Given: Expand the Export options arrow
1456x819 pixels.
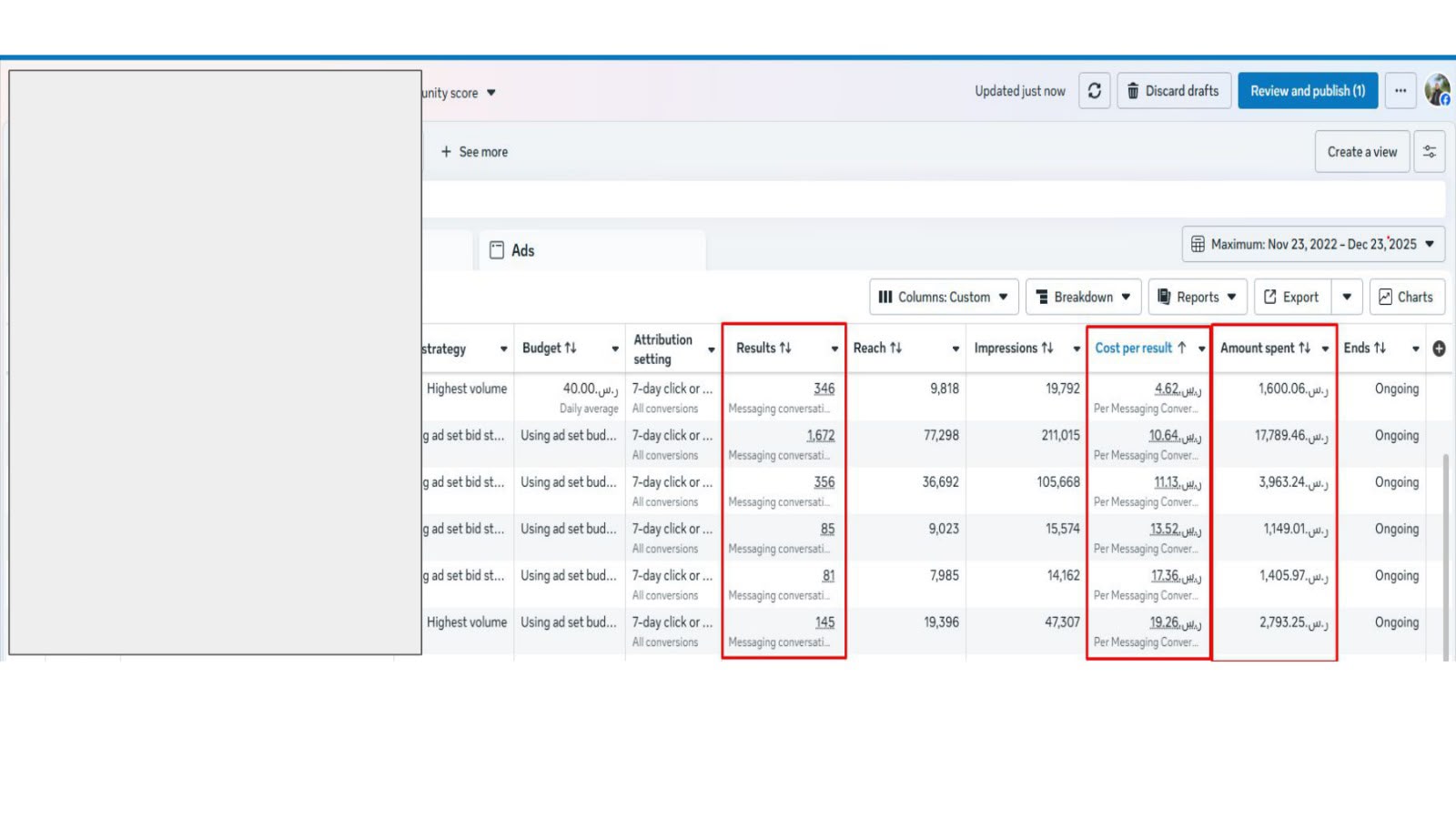Looking at the screenshot, I should coord(1347,297).
